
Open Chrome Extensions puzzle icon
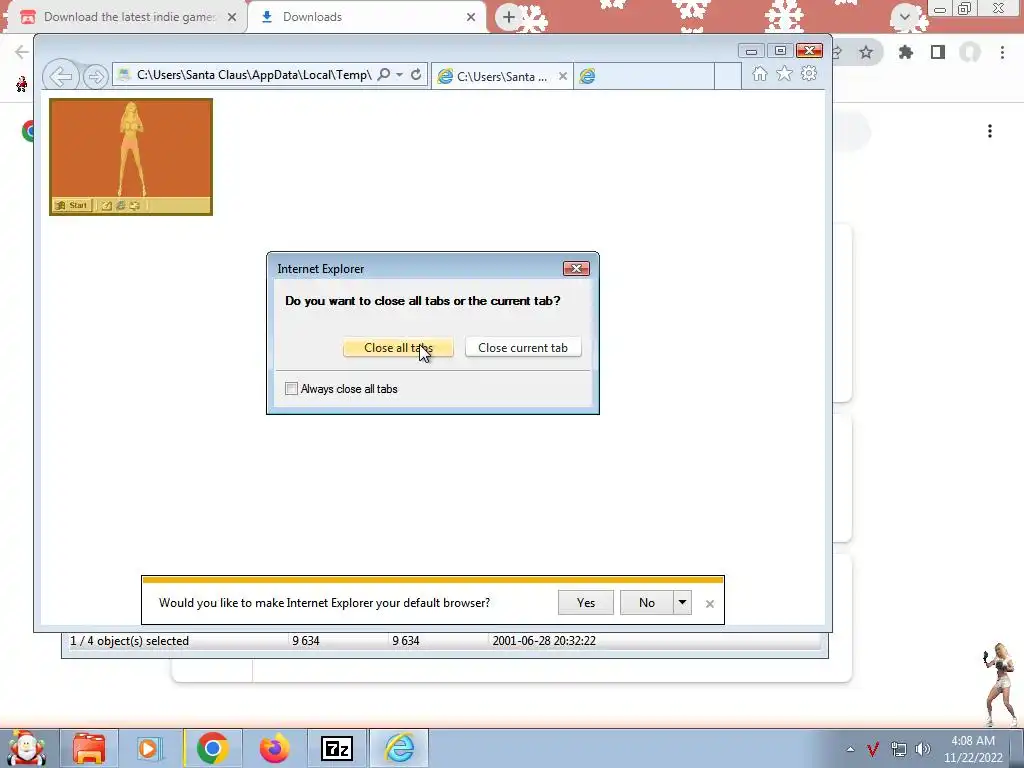pyautogui.click(x=906, y=52)
